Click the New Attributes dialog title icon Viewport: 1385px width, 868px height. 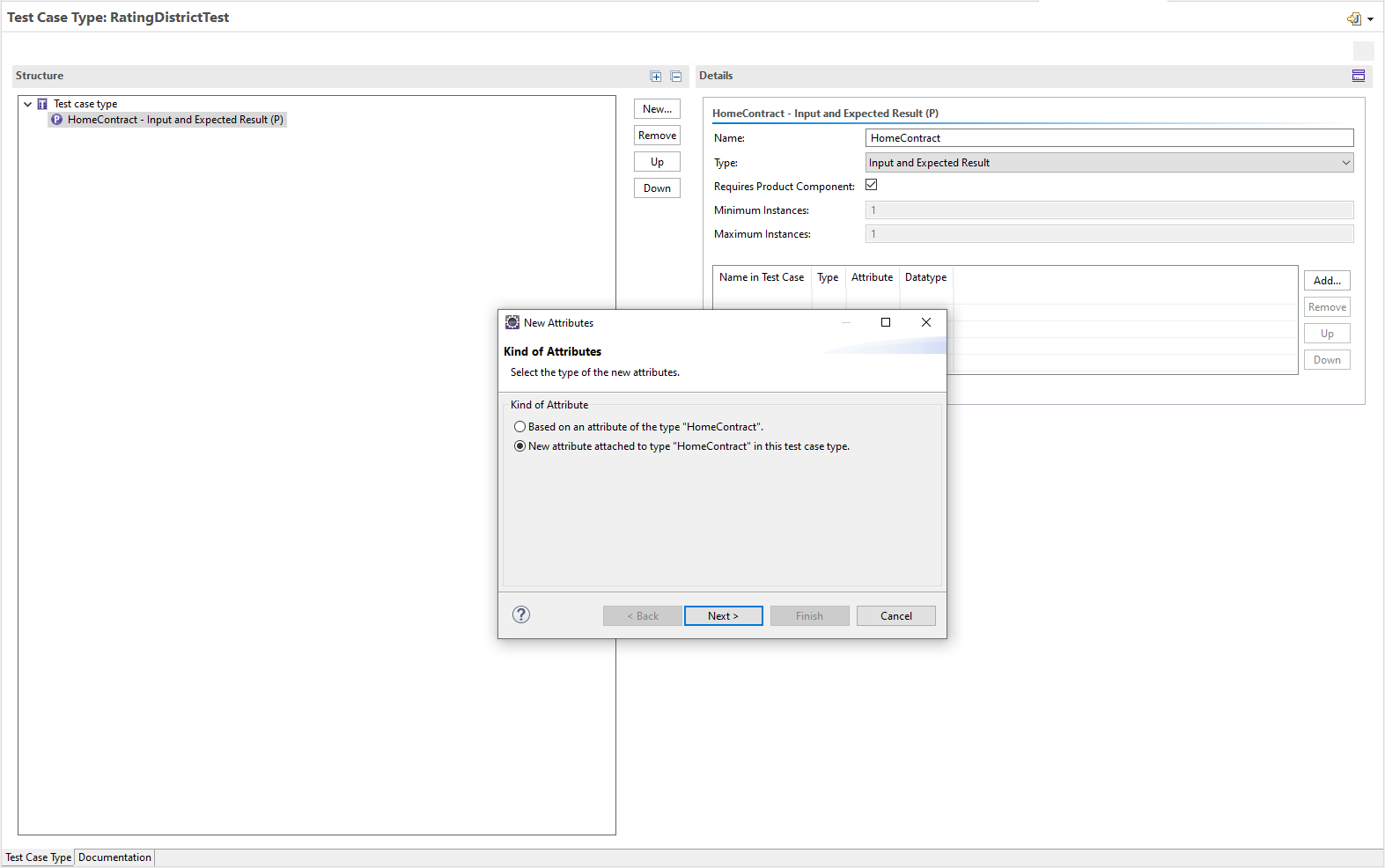tap(512, 323)
